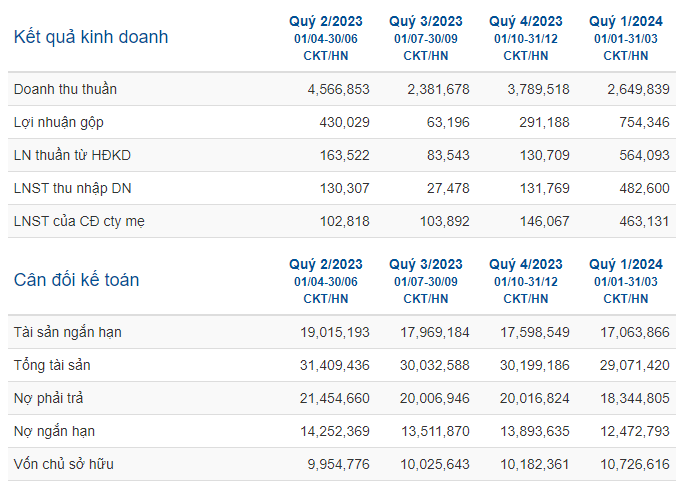This screenshot has height=482, width=683.
Task: Click the 4,566,853 net revenue value
Action: 338,89
